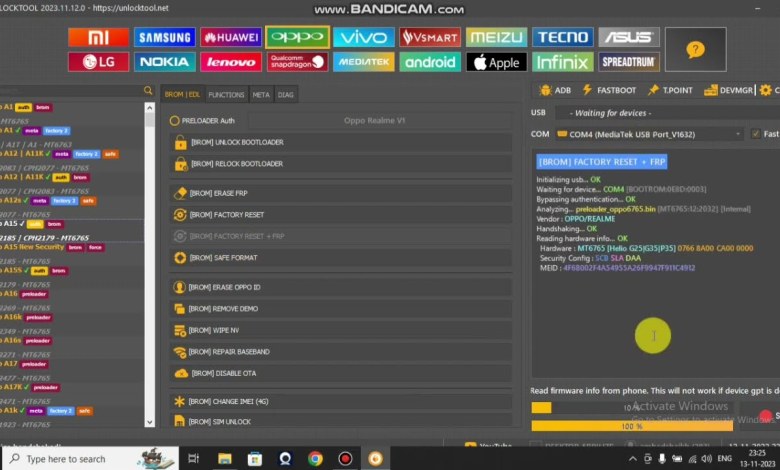780x470 pixels.
Task: Click the yellow question mark help box
Action: (x=695, y=49)
